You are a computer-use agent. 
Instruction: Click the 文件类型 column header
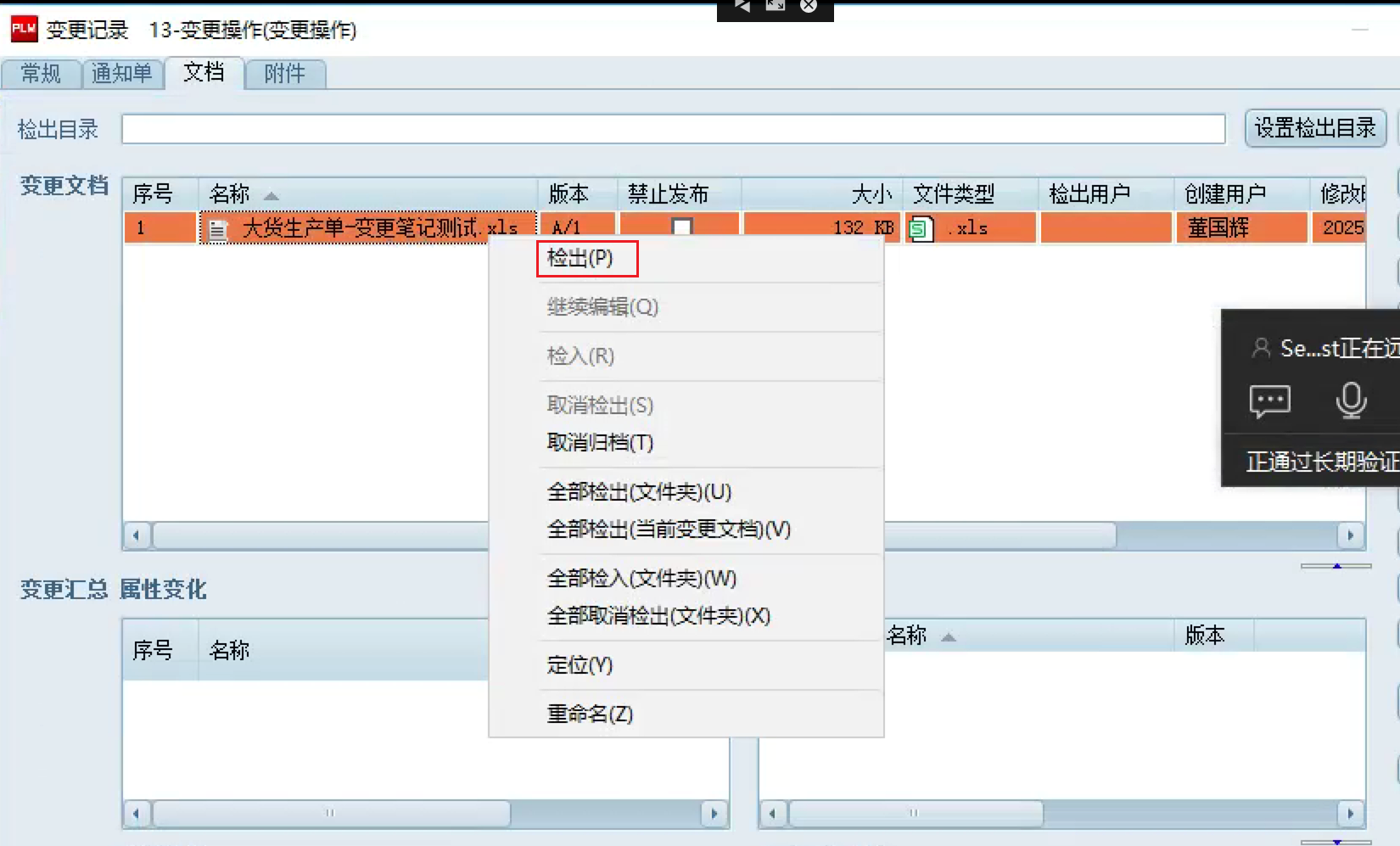pyautogui.click(x=971, y=193)
